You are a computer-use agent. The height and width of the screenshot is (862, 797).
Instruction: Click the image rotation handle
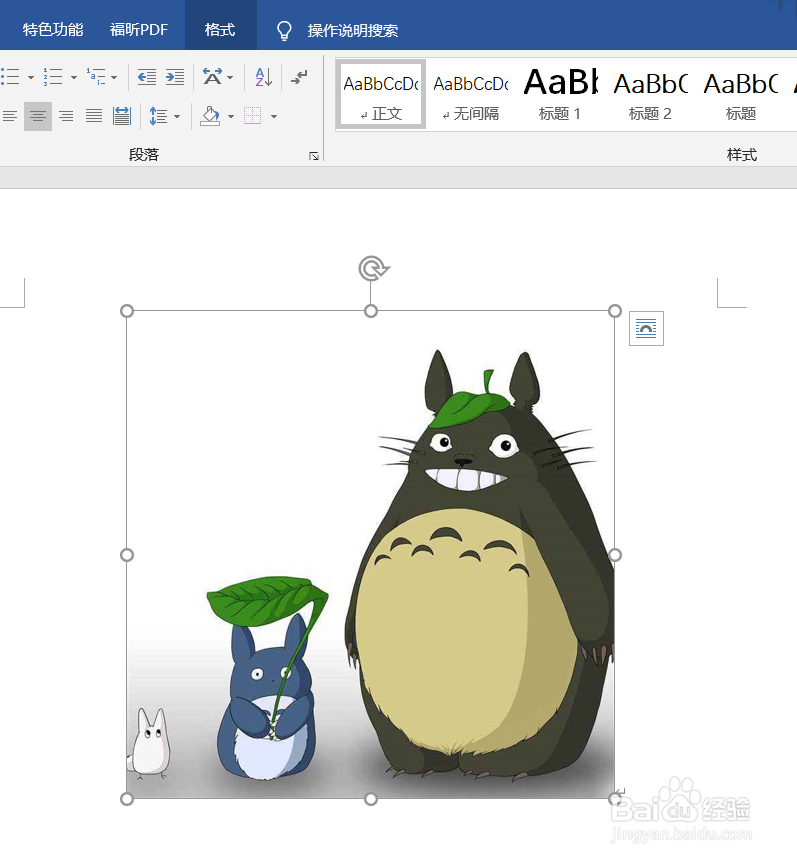click(x=373, y=268)
